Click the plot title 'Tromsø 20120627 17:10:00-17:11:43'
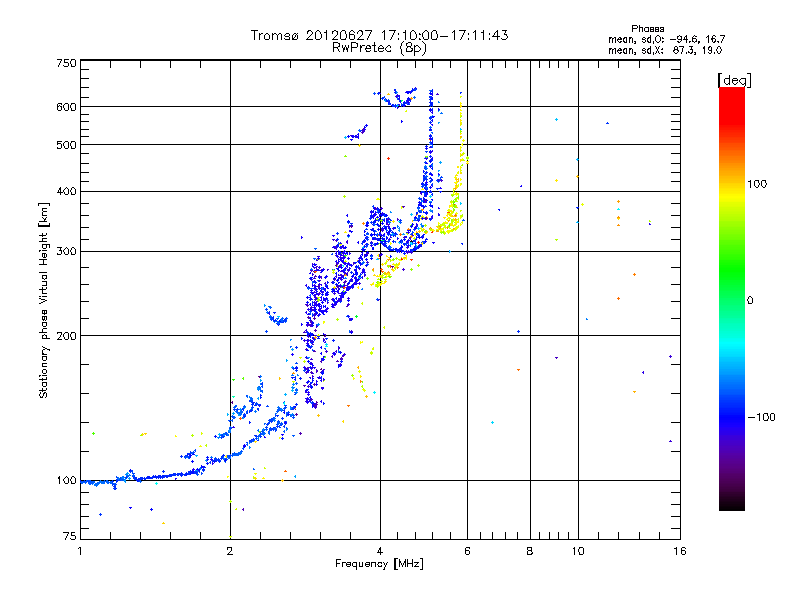Viewport: 800px width, 600px height. click(x=379, y=35)
